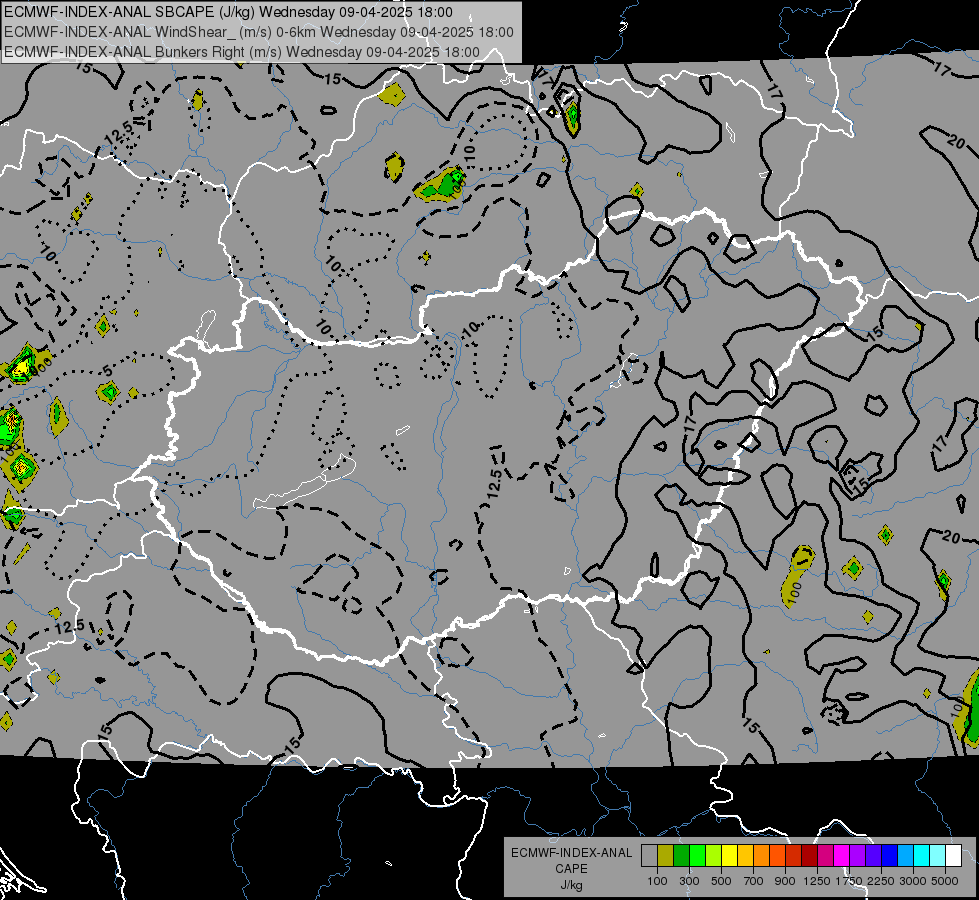Click the J/kg unit label in legend
Image resolution: width=979 pixels, height=900 pixels.
coord(571,885)
